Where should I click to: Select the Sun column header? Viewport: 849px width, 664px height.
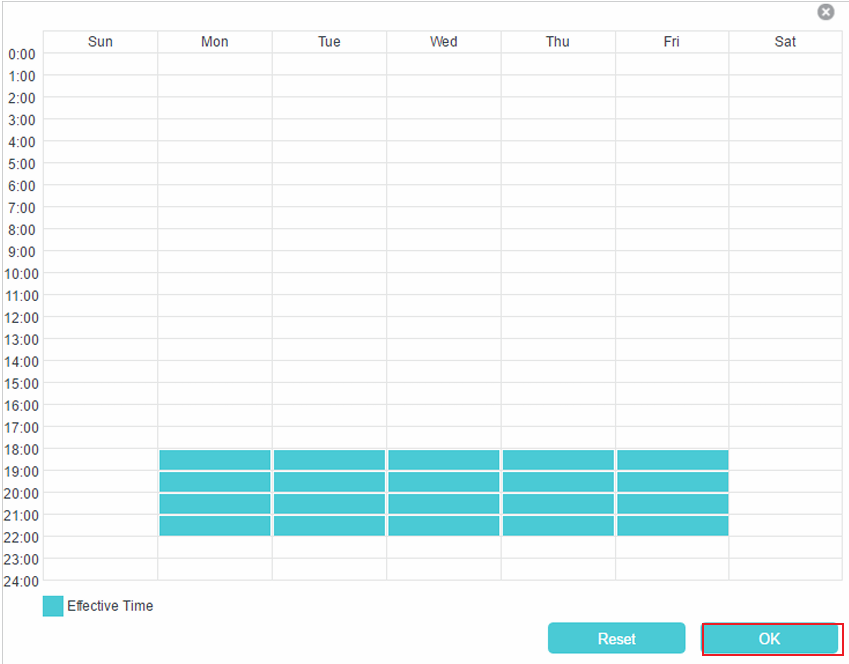[100, 41]
